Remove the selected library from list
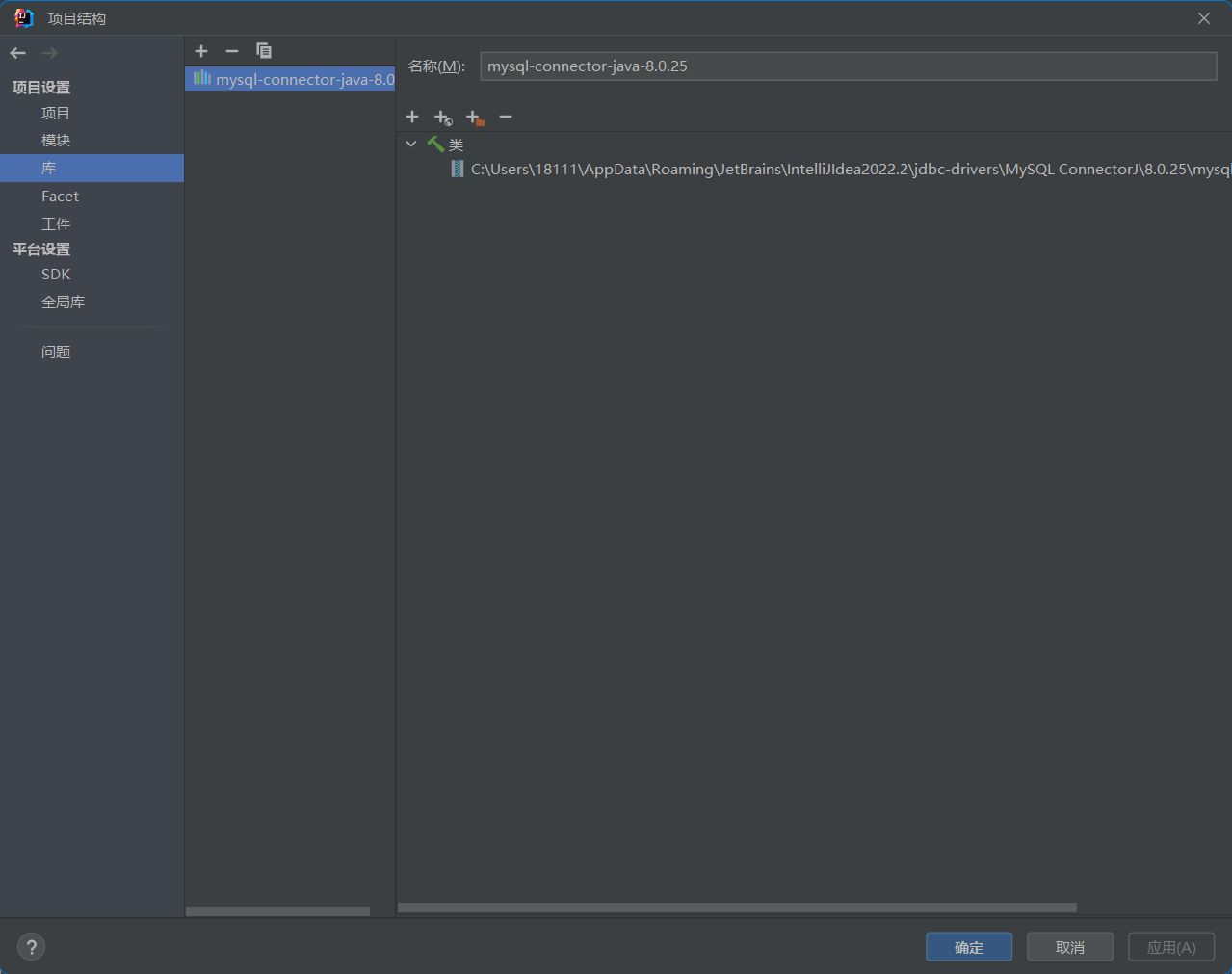Viewport: 1232px width, 974px height. pos(232,51)
